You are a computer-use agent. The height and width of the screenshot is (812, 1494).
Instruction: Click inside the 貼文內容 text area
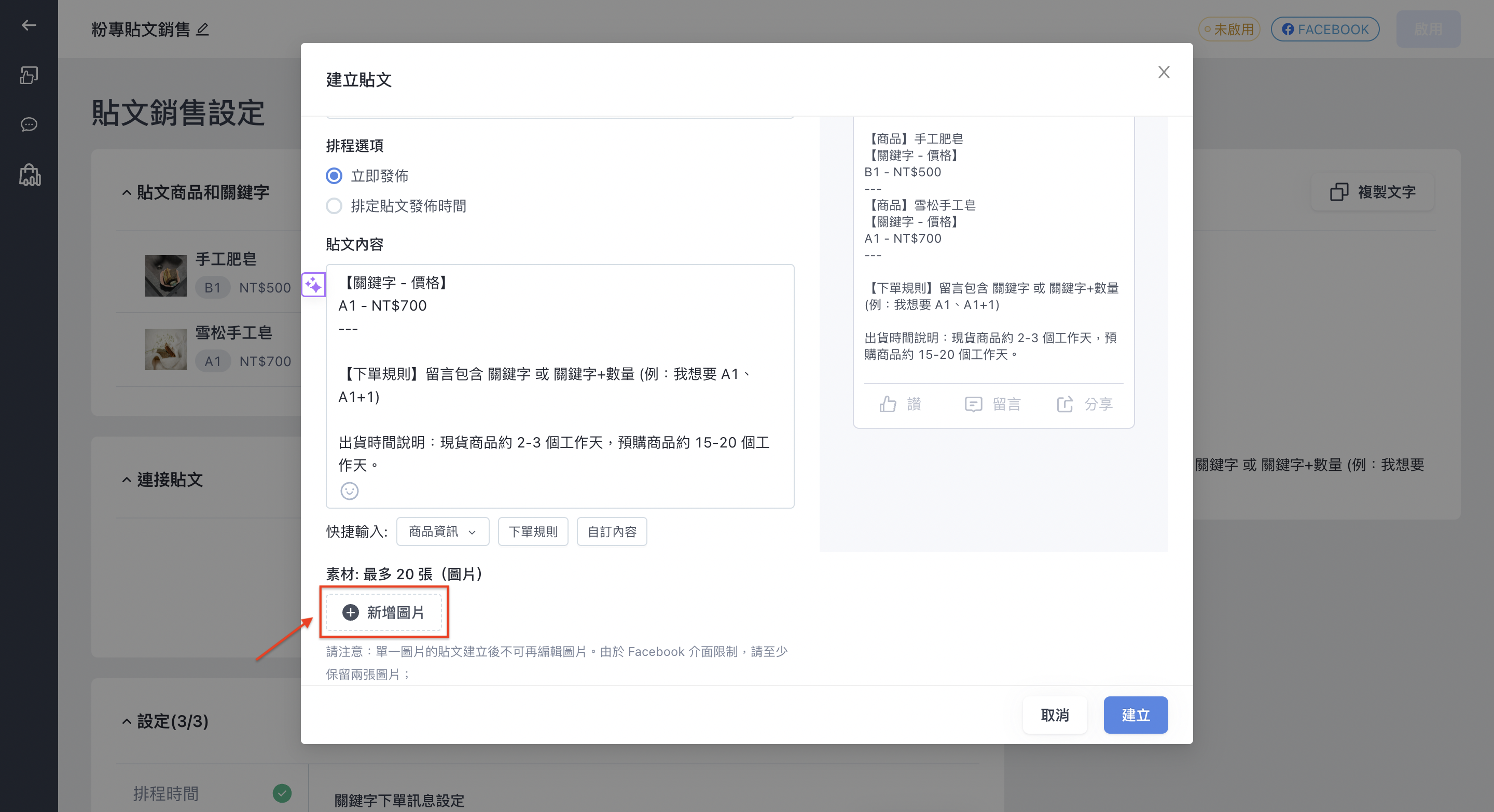[x=560, y=386]
